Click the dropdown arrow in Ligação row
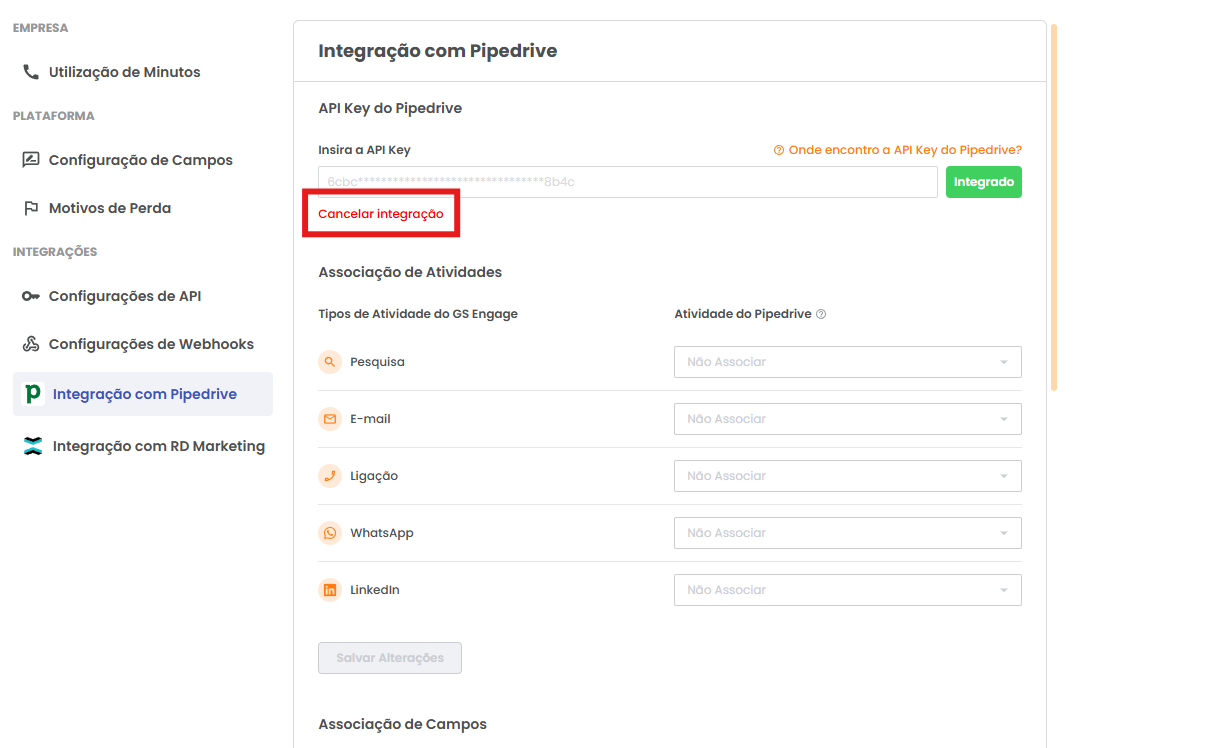This screenshot has height=748, width=1232. [1004, 476]
